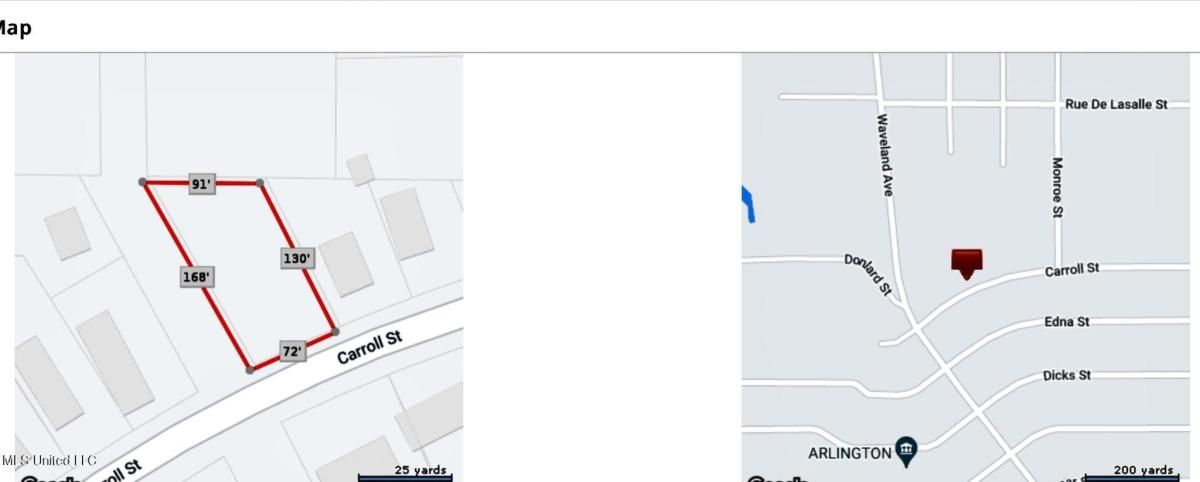
Task: Click the blue water feature on map
Action: pyautogui.click(x=748, y=204)
